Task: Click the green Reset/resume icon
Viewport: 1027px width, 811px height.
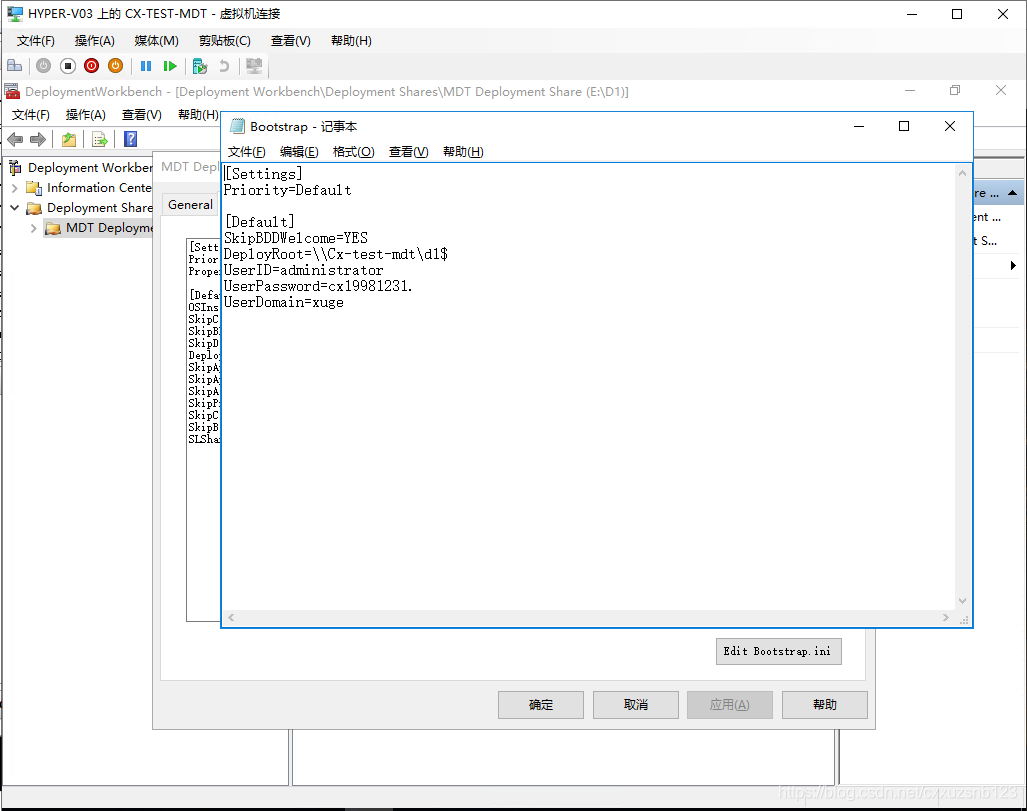Action: pos(170,66)
